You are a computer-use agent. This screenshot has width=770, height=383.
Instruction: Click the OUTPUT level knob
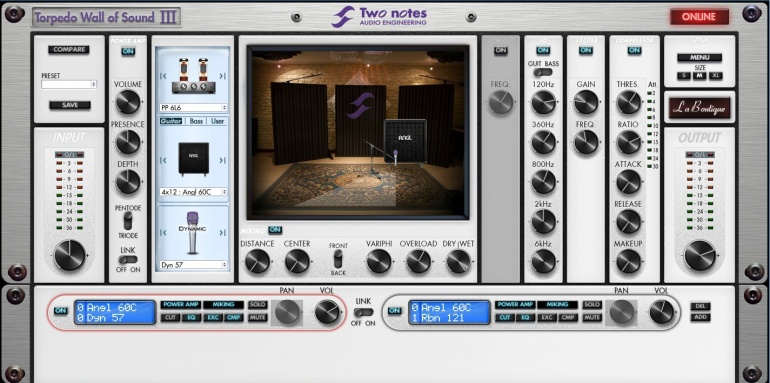[x=699, y=256]
